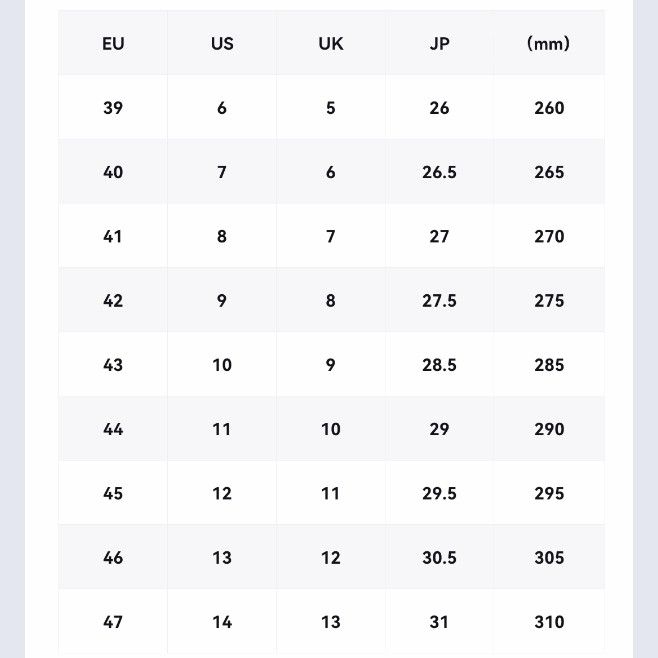Select EU size 40 cell

[113, 172]
